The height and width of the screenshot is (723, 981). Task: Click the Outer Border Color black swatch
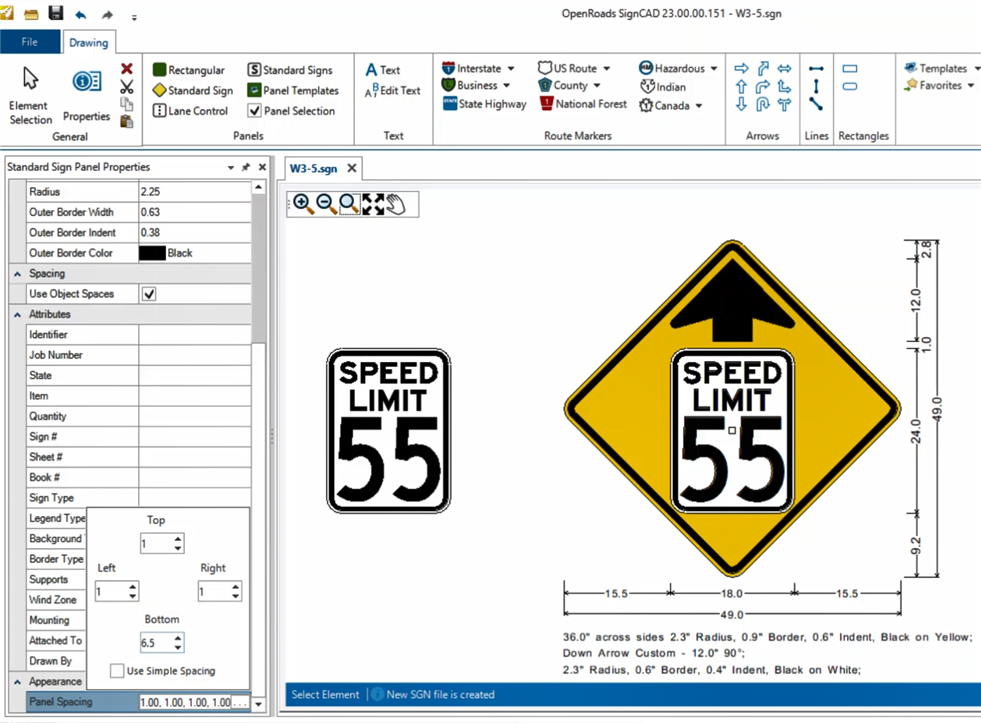coord(152,252)
